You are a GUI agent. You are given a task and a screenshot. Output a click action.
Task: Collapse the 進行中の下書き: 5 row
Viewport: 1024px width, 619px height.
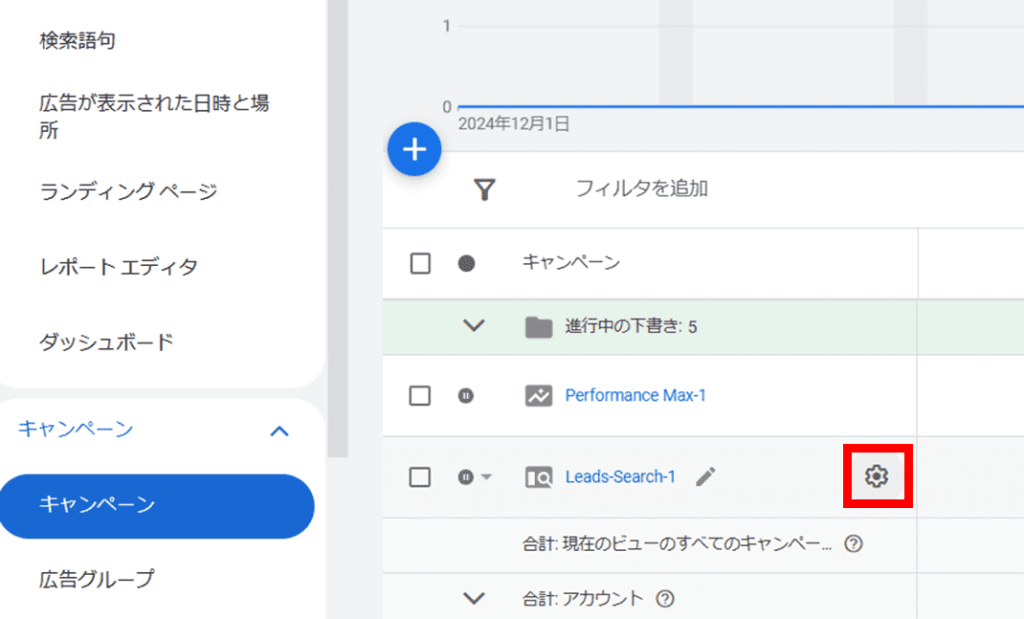473,325
